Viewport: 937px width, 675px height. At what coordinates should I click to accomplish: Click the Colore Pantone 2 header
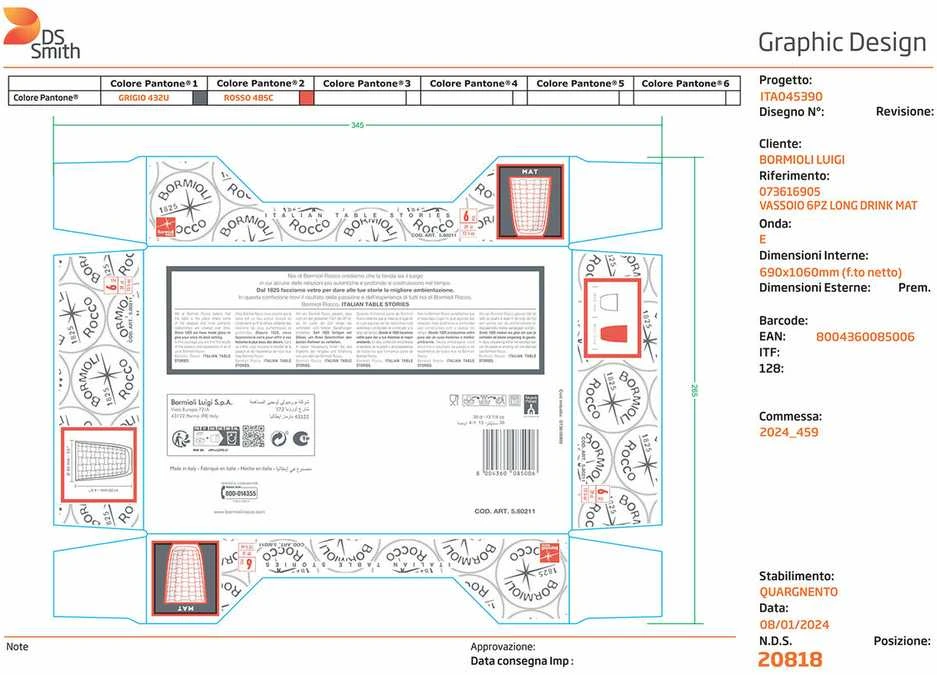pyautogui.click(x=261, y=84)
